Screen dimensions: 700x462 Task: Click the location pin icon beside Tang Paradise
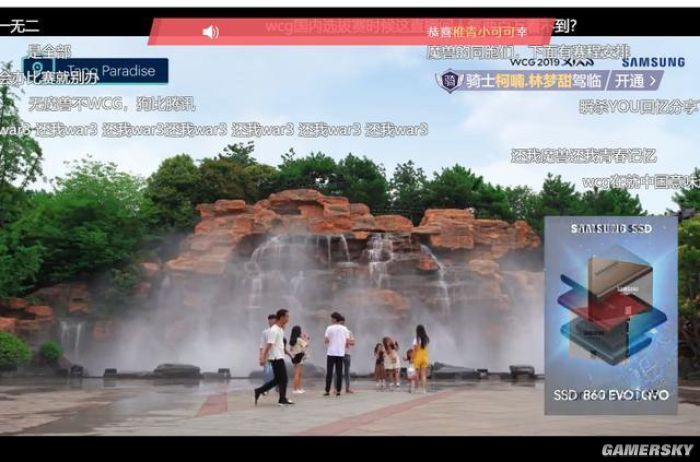(x=38, y=69)
